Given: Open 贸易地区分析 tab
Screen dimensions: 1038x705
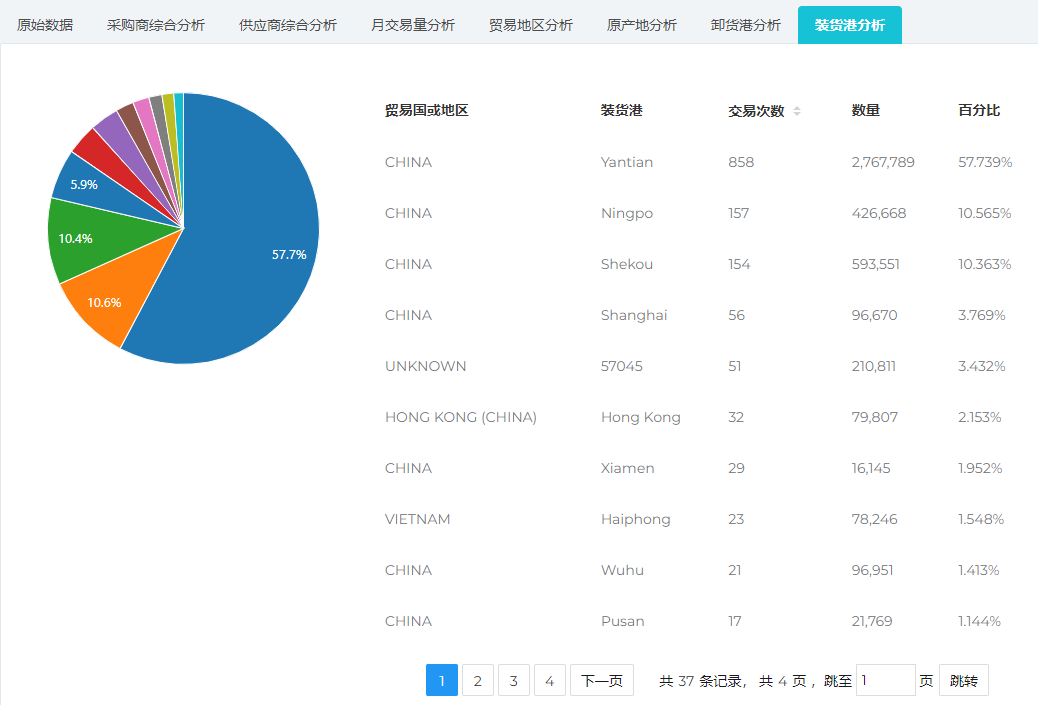Looking at the screenshot, I should [530, 25].
